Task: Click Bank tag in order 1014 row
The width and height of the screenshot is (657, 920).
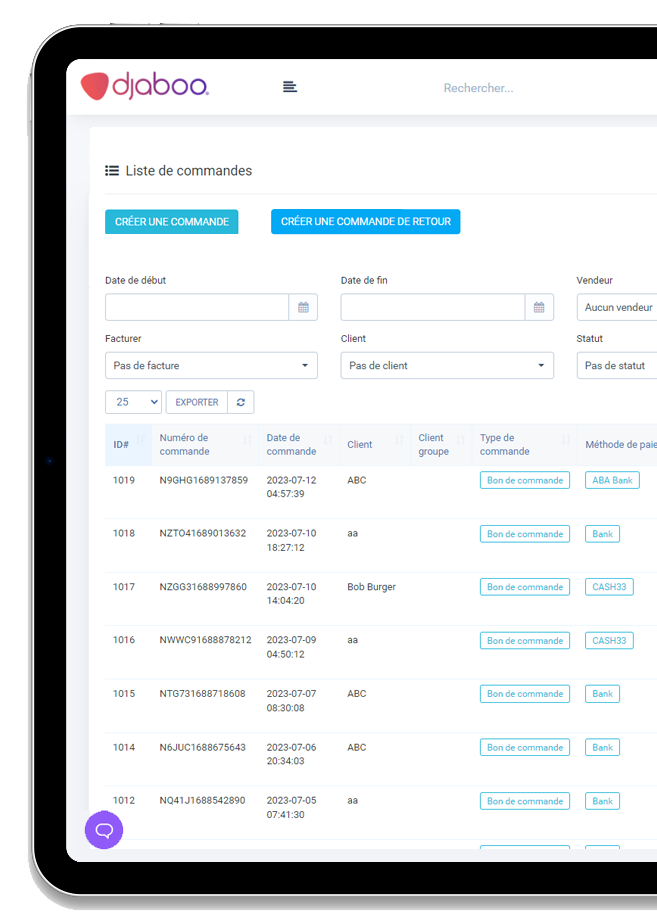Action: tap(602, 748)
